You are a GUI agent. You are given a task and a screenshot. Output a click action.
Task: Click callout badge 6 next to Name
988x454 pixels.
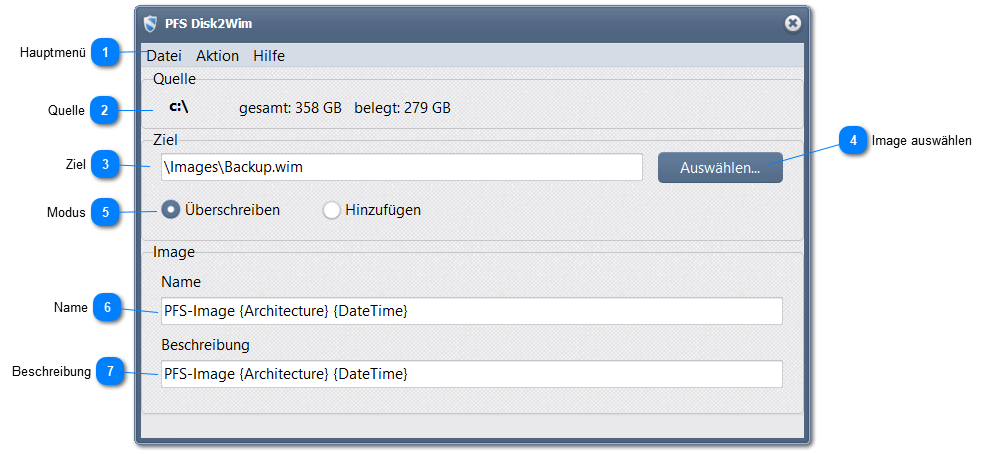(107, 308)
